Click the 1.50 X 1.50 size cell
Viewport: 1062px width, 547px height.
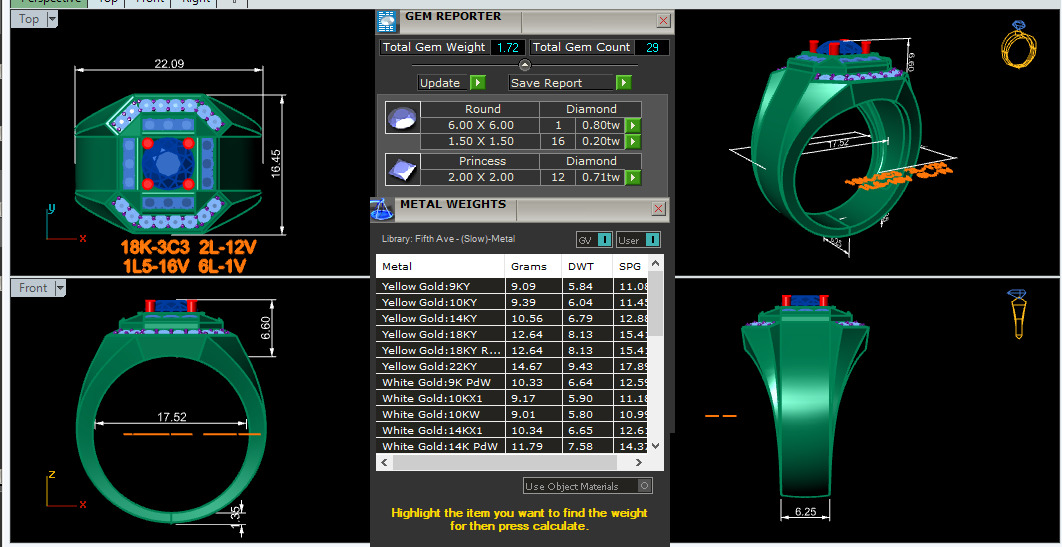point(480,141)
